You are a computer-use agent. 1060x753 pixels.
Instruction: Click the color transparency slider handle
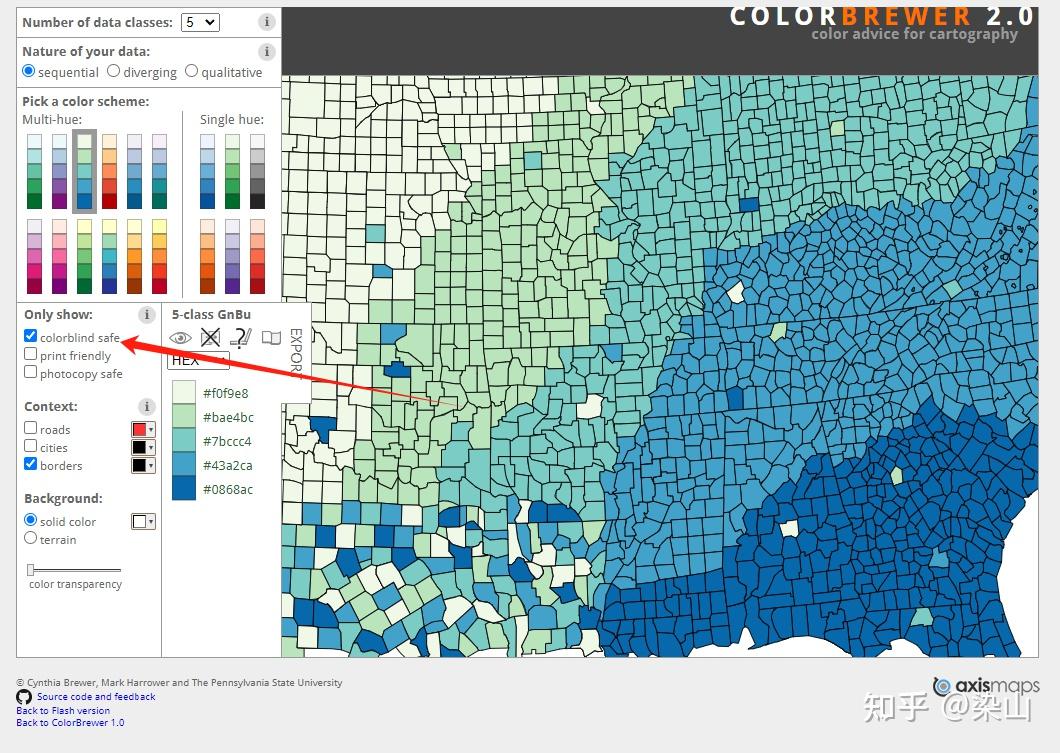[30, 570]
